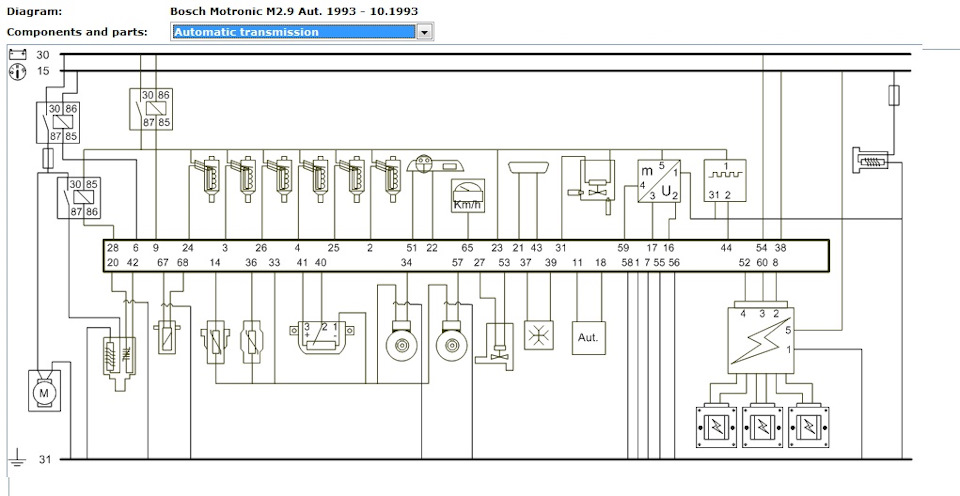The width and height of the screenshot is (960, 496).
Task: Select the ground symbol at terminal 31
Action: (16, 461)
